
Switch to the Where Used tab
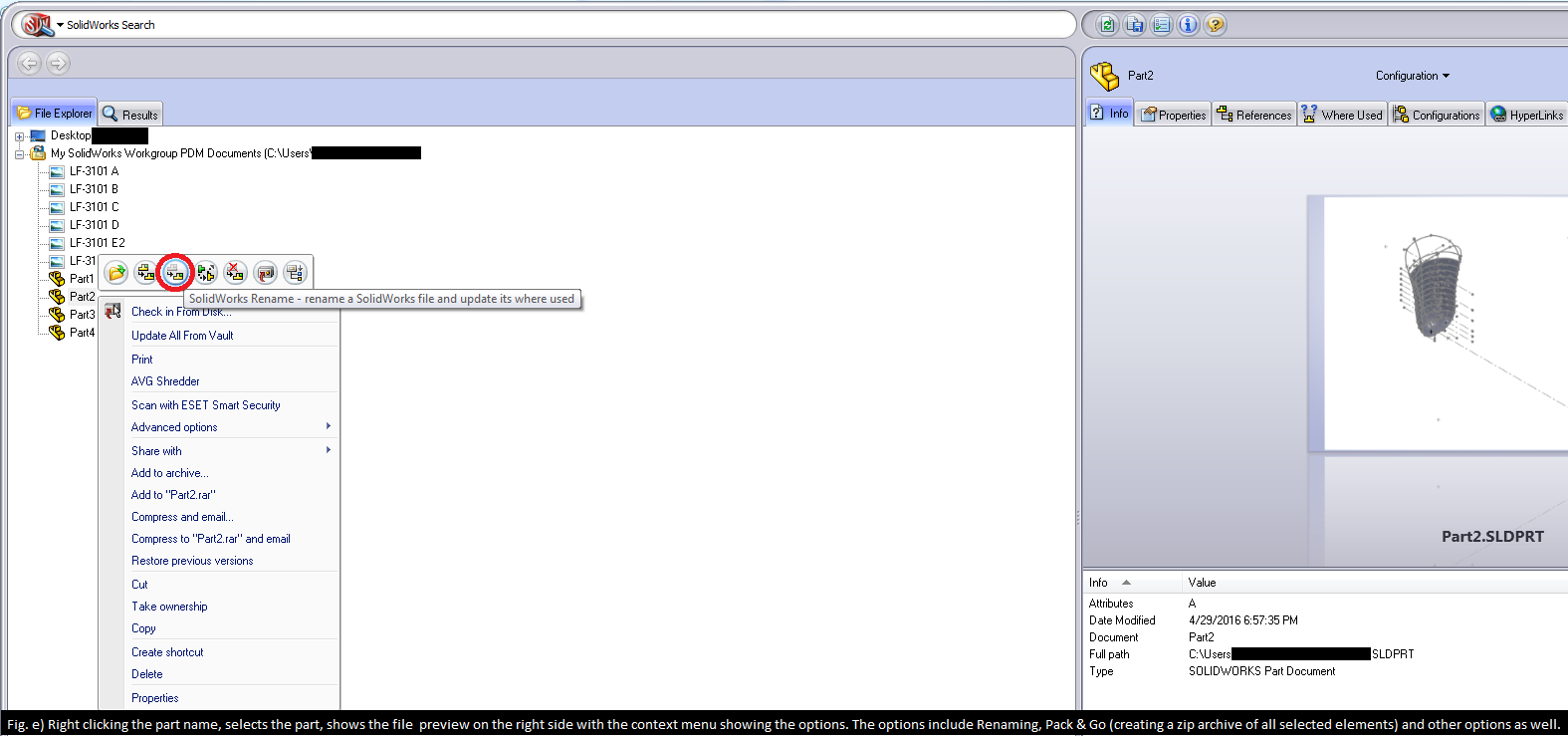1342,115
